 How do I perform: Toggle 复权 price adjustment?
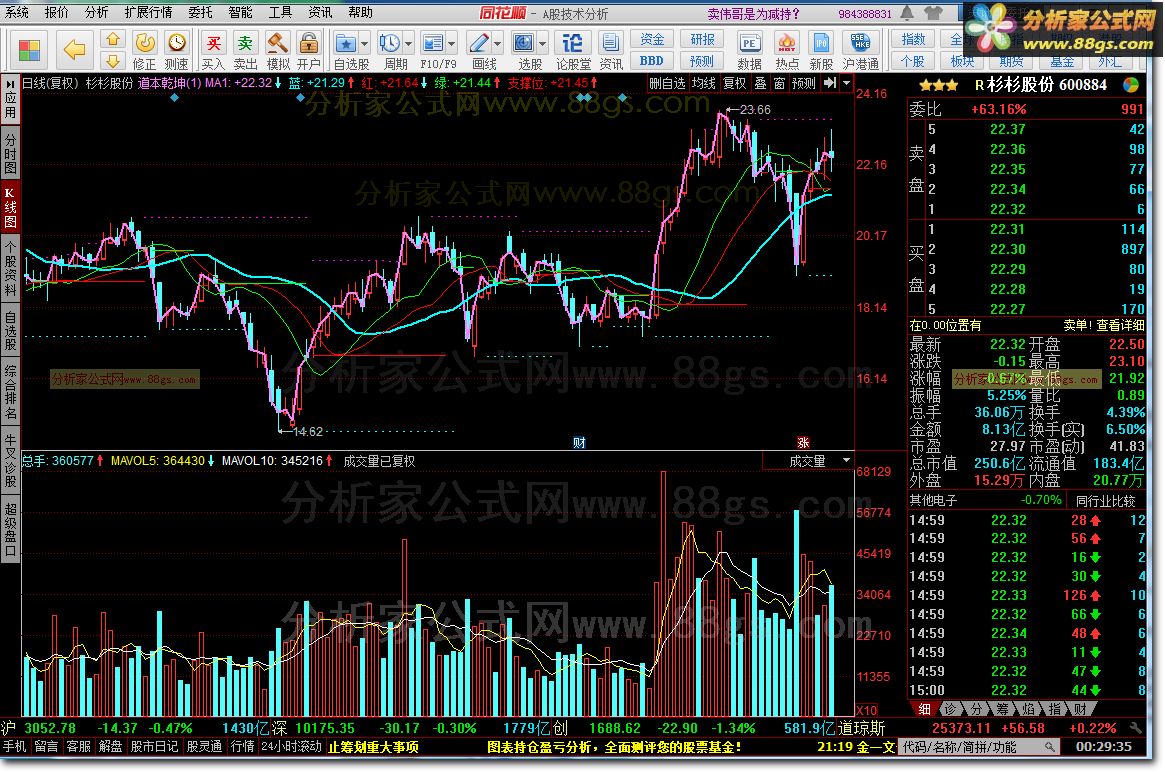[735, 83]
